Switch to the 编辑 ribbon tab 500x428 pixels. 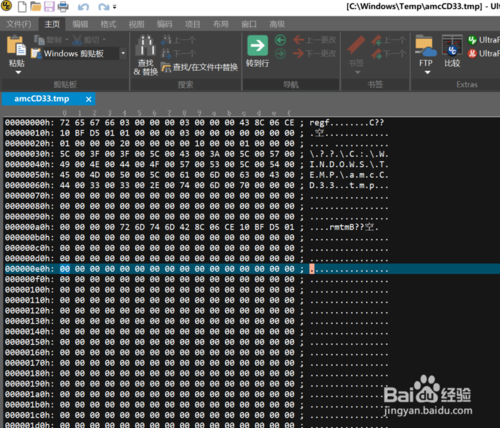[80, 24]
